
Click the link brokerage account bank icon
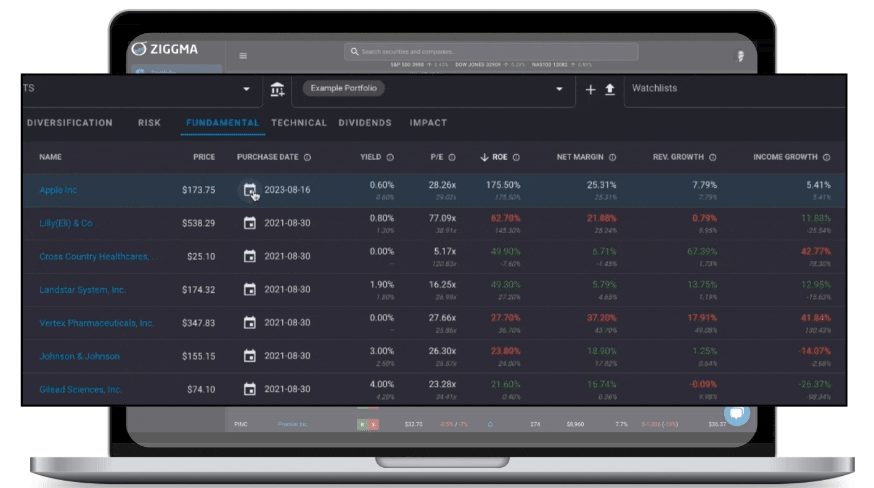277,89
